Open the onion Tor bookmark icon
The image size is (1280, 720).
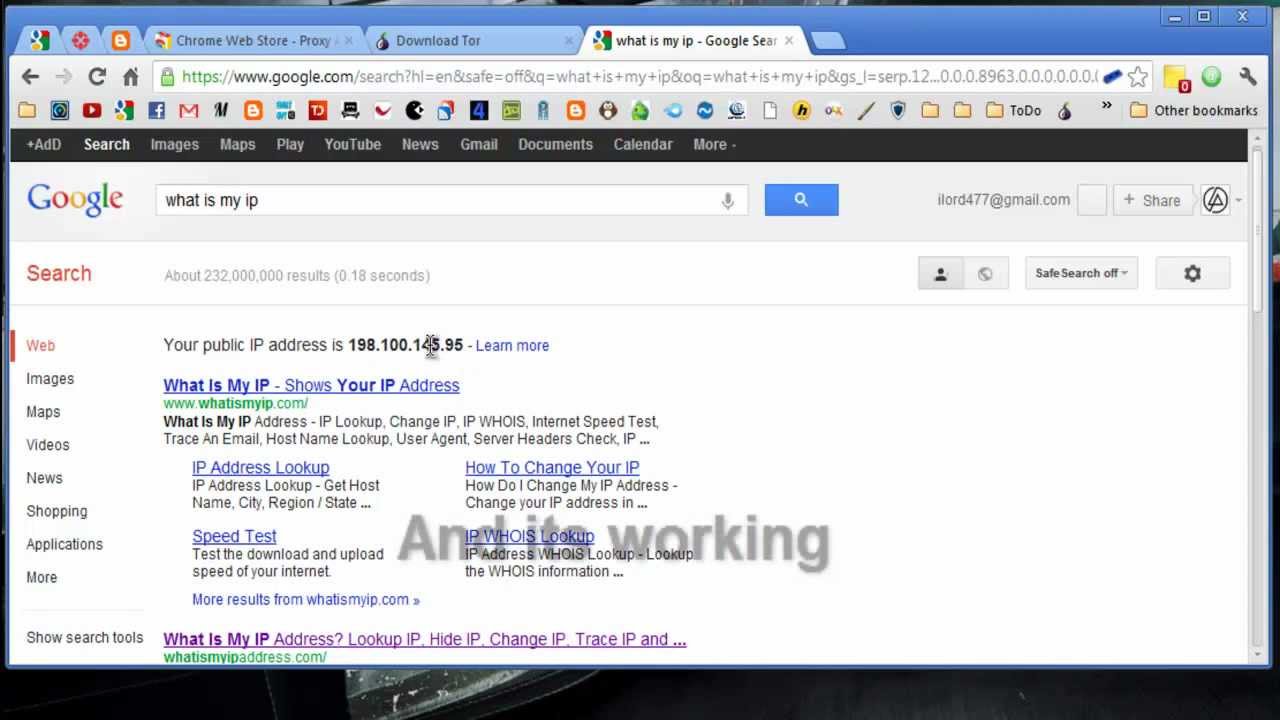coord(1065,111)
